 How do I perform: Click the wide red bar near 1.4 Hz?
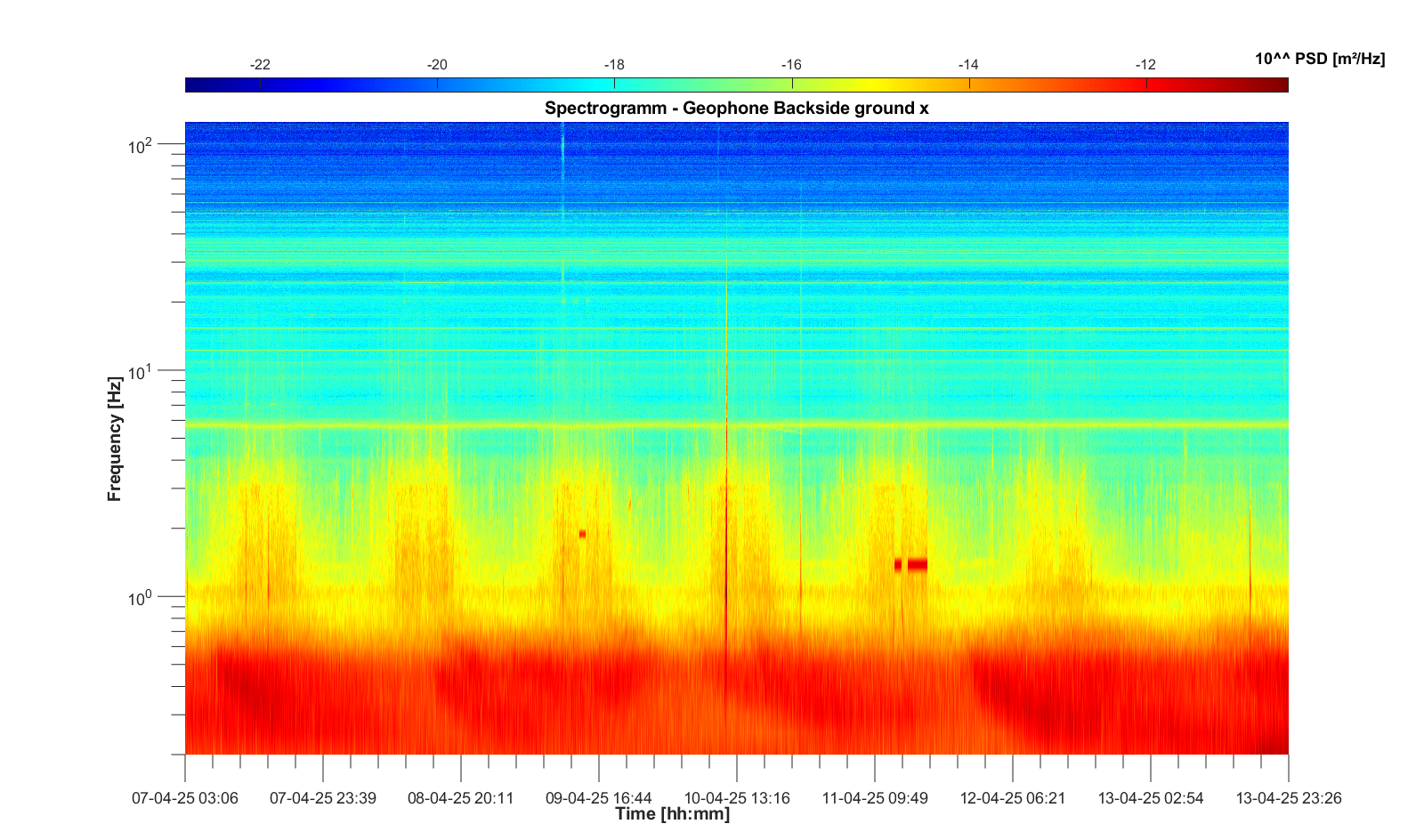click(x=917, y=564)
